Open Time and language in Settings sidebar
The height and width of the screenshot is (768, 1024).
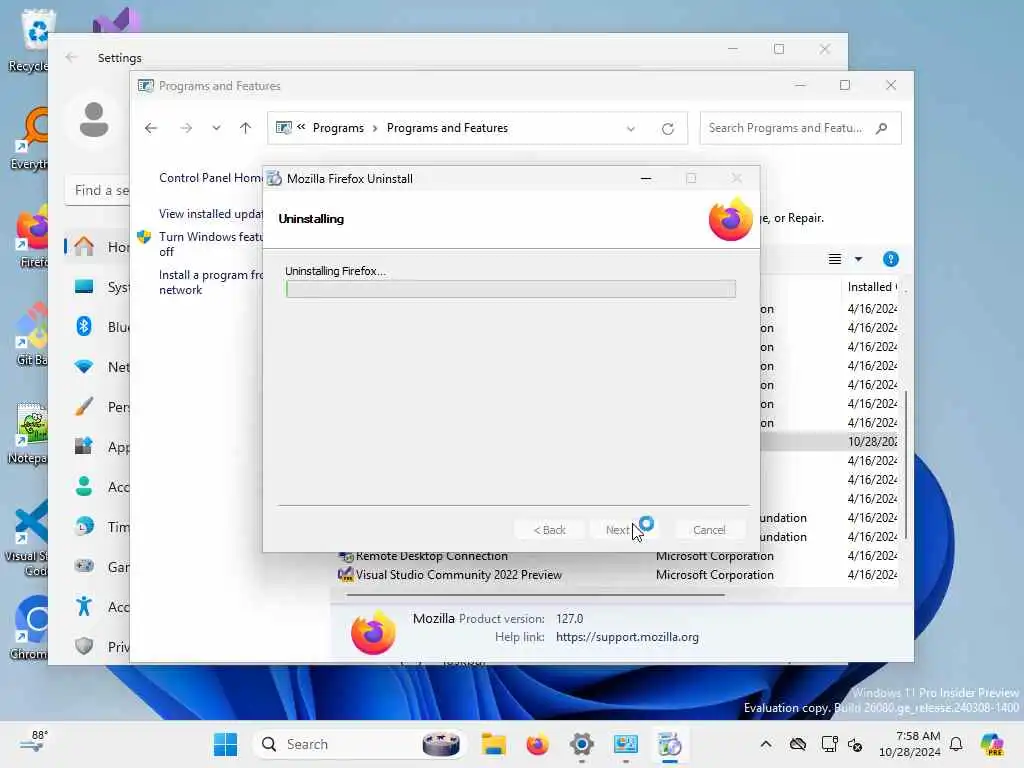(x=98, y=526)
